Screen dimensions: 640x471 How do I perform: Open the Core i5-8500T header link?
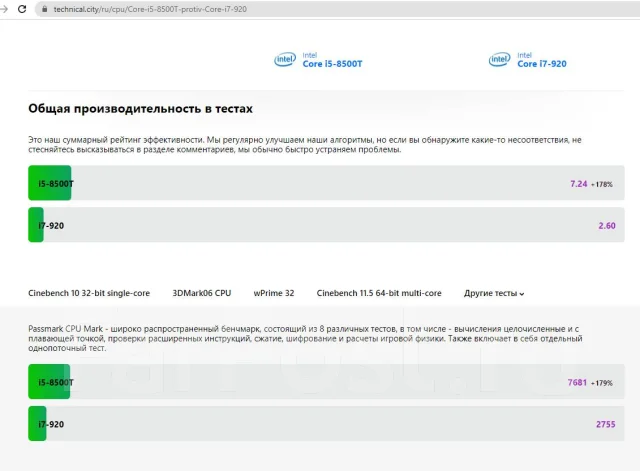coord(332,64)
